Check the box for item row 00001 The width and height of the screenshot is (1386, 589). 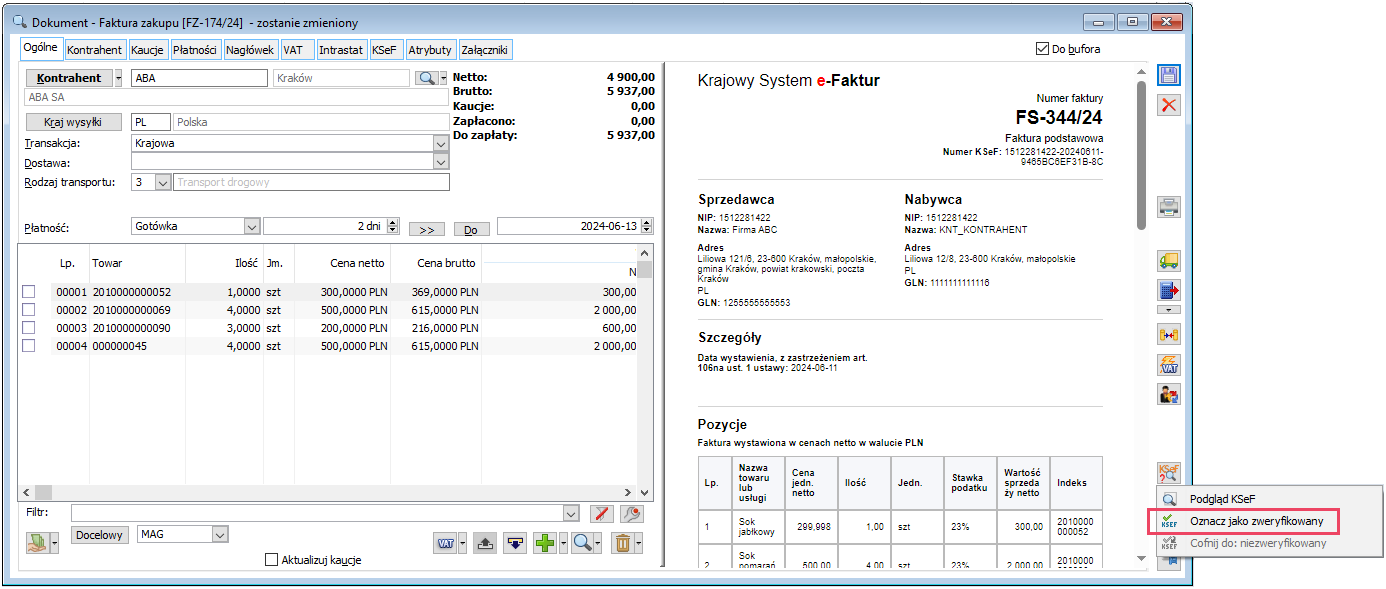point(29,292)
